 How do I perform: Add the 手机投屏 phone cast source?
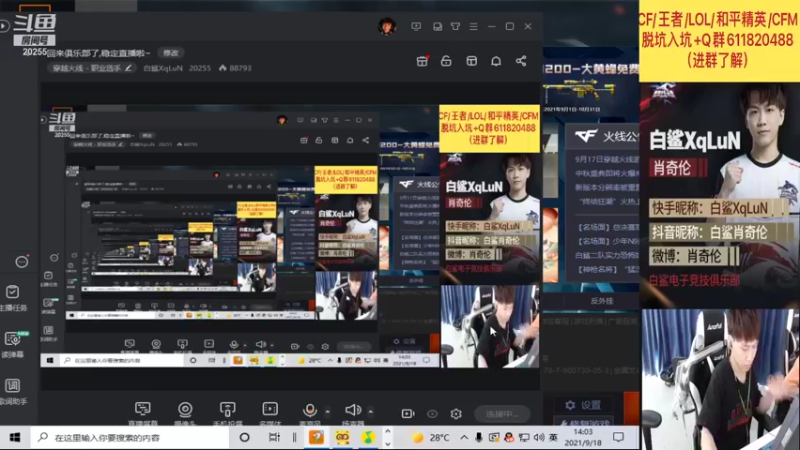(x=228, y=413)
